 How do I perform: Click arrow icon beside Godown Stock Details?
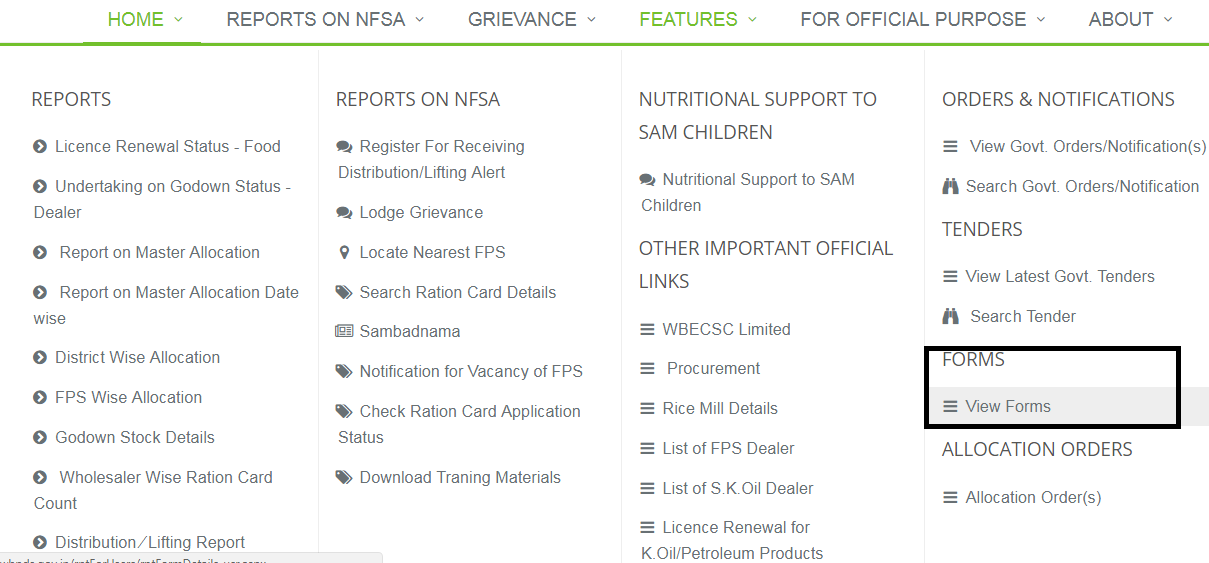click(x=41, y=438)
